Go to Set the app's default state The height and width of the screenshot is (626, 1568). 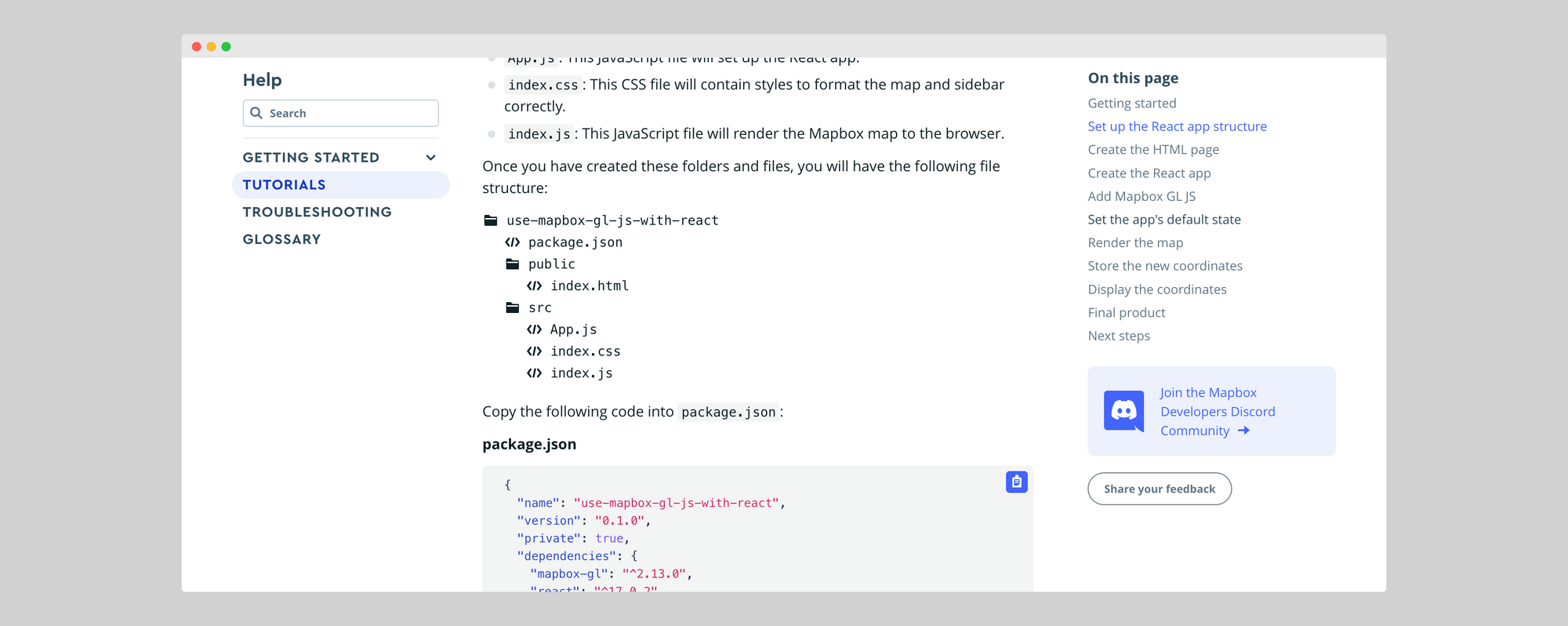click(x=1164, y=220)
